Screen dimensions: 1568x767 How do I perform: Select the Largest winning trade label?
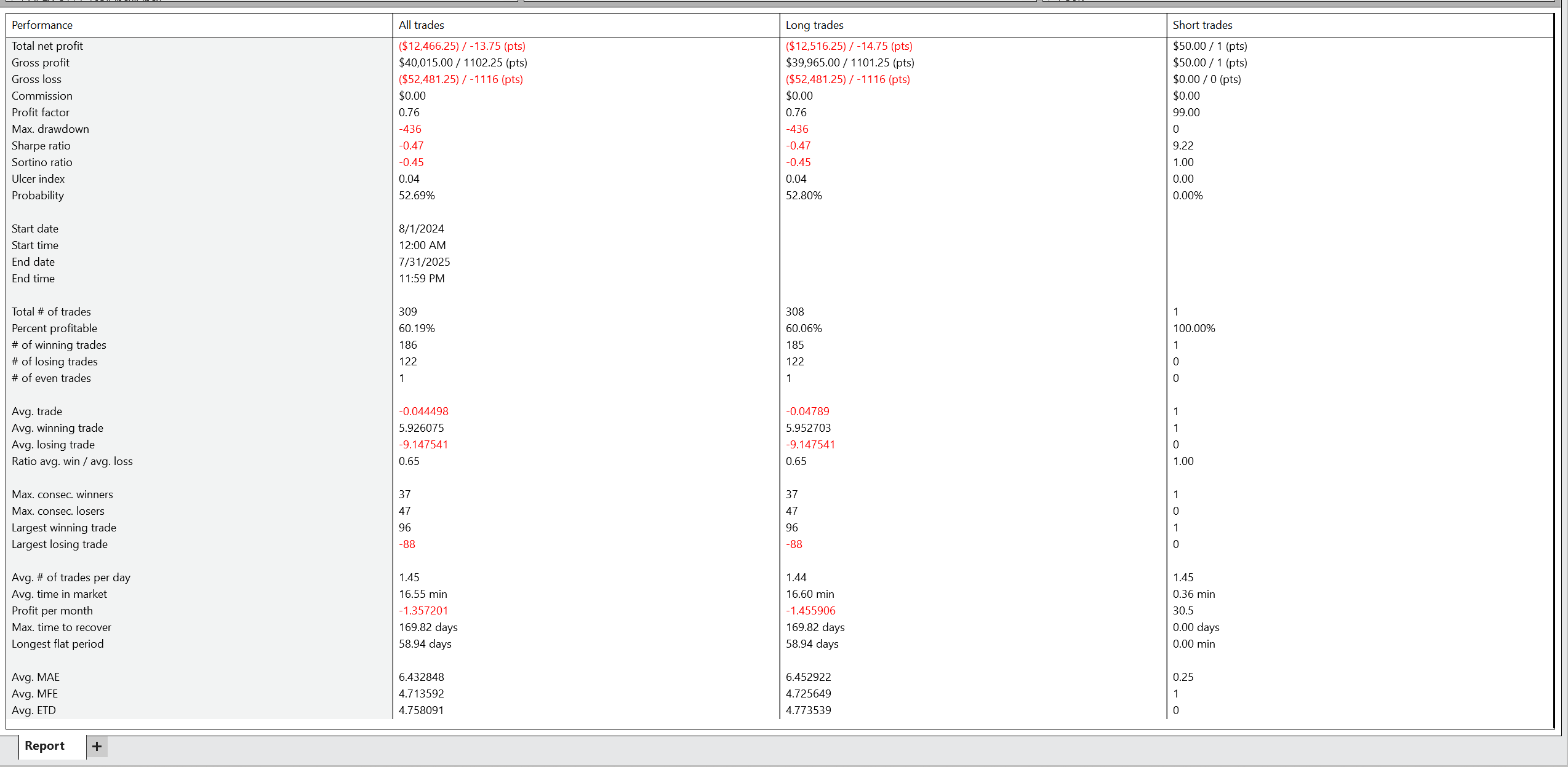click(x=63, y=528)
